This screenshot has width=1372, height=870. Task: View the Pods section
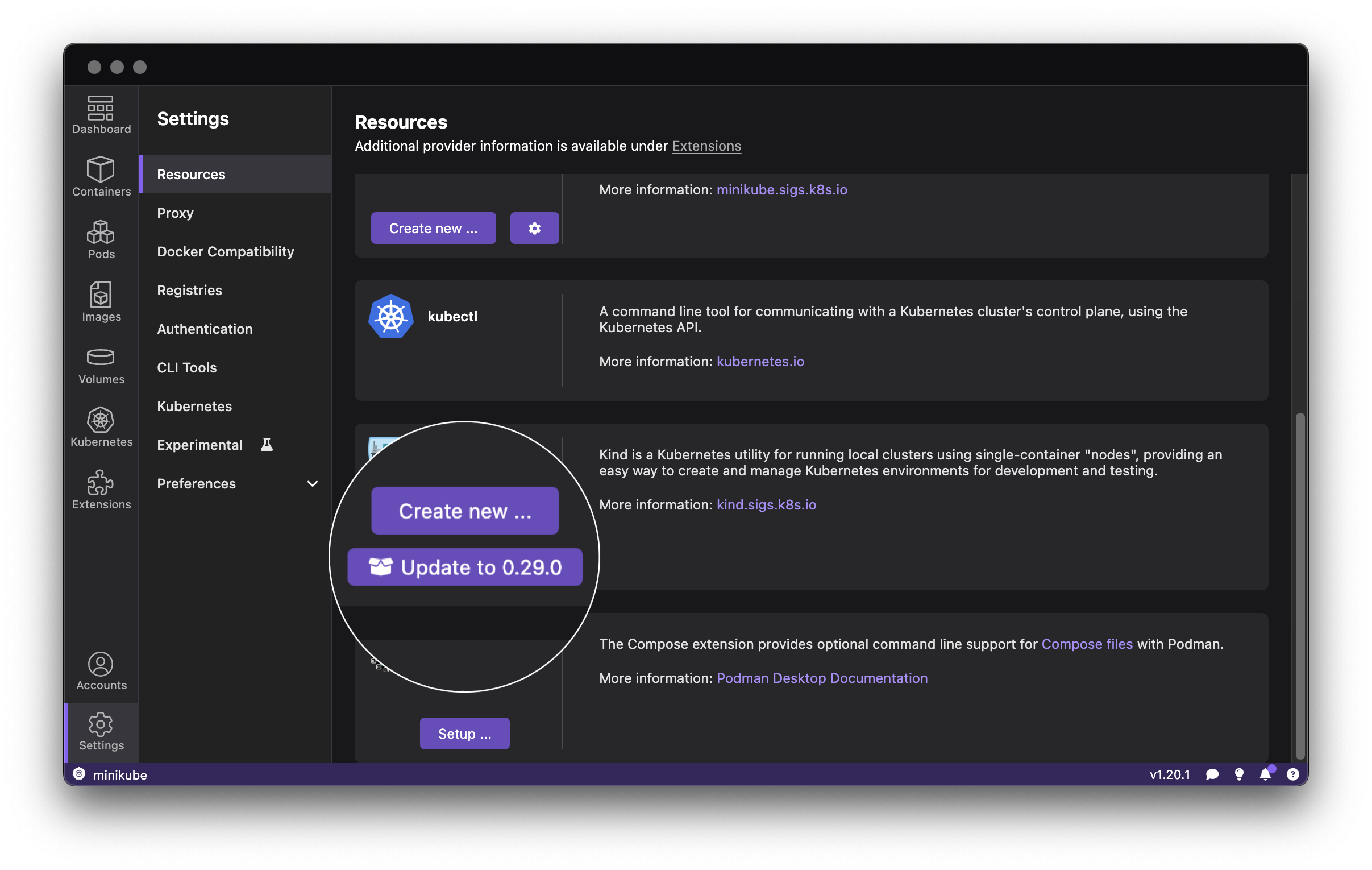100,239
